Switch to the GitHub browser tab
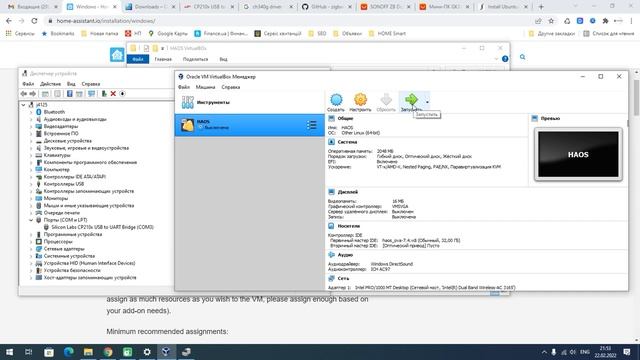This screenshot has width=640, height=360. coord(327,7)
